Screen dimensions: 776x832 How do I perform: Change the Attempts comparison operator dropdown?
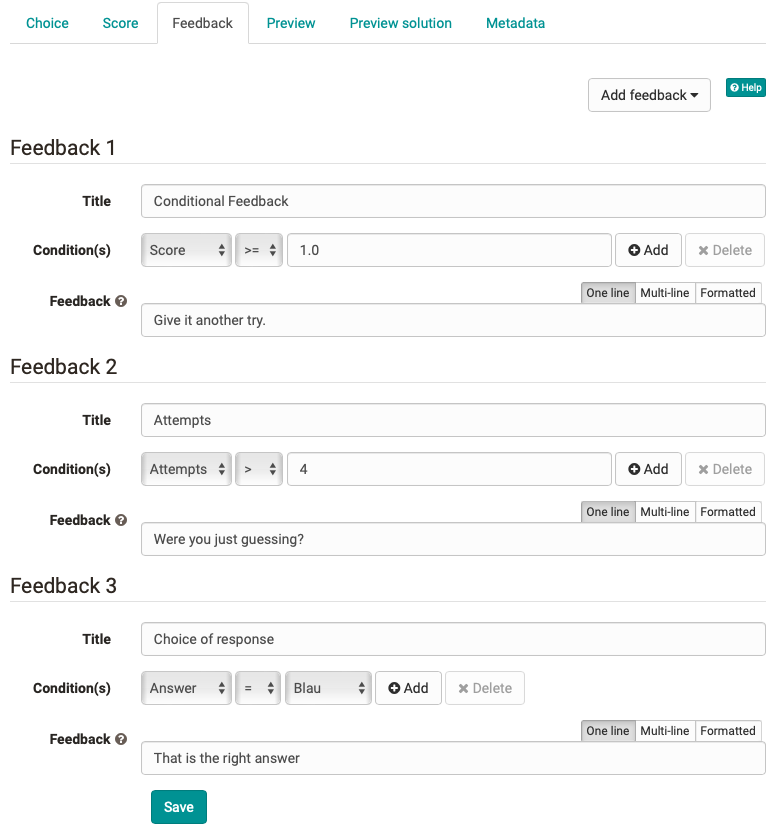tap(258, 469)
